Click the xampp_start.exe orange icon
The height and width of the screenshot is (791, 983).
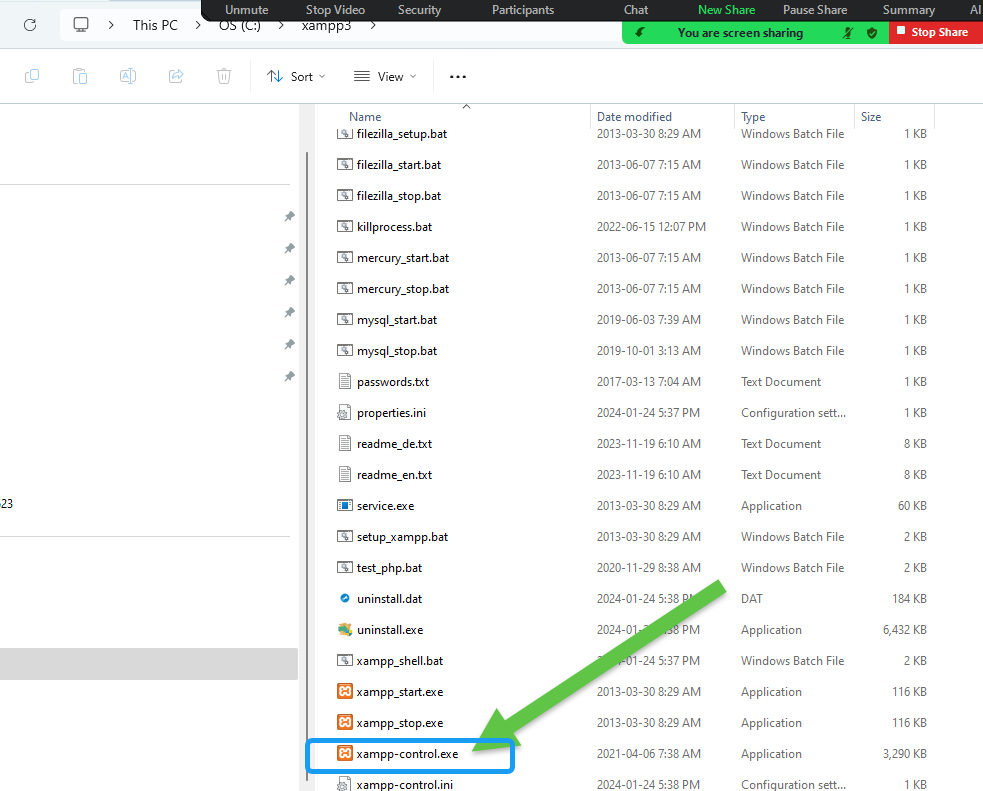pyautogui.click(x=344, y=691)
